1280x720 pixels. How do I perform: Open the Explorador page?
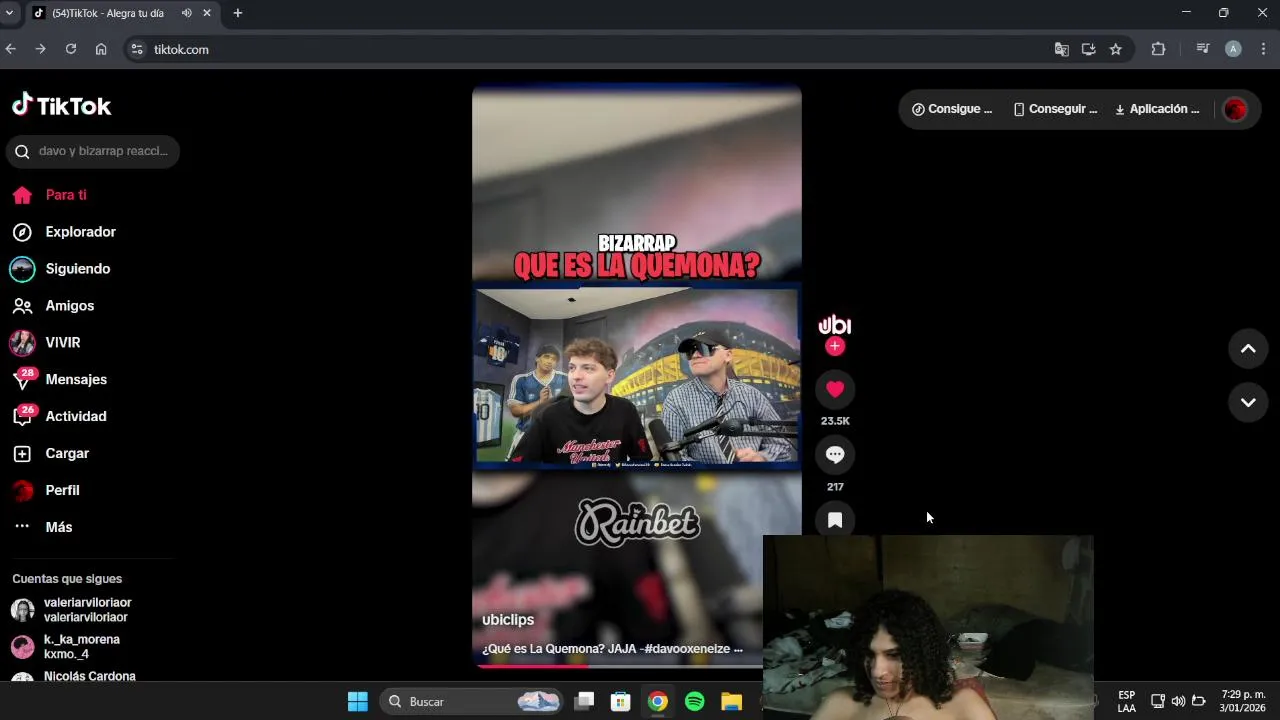[x=64, y=232]
